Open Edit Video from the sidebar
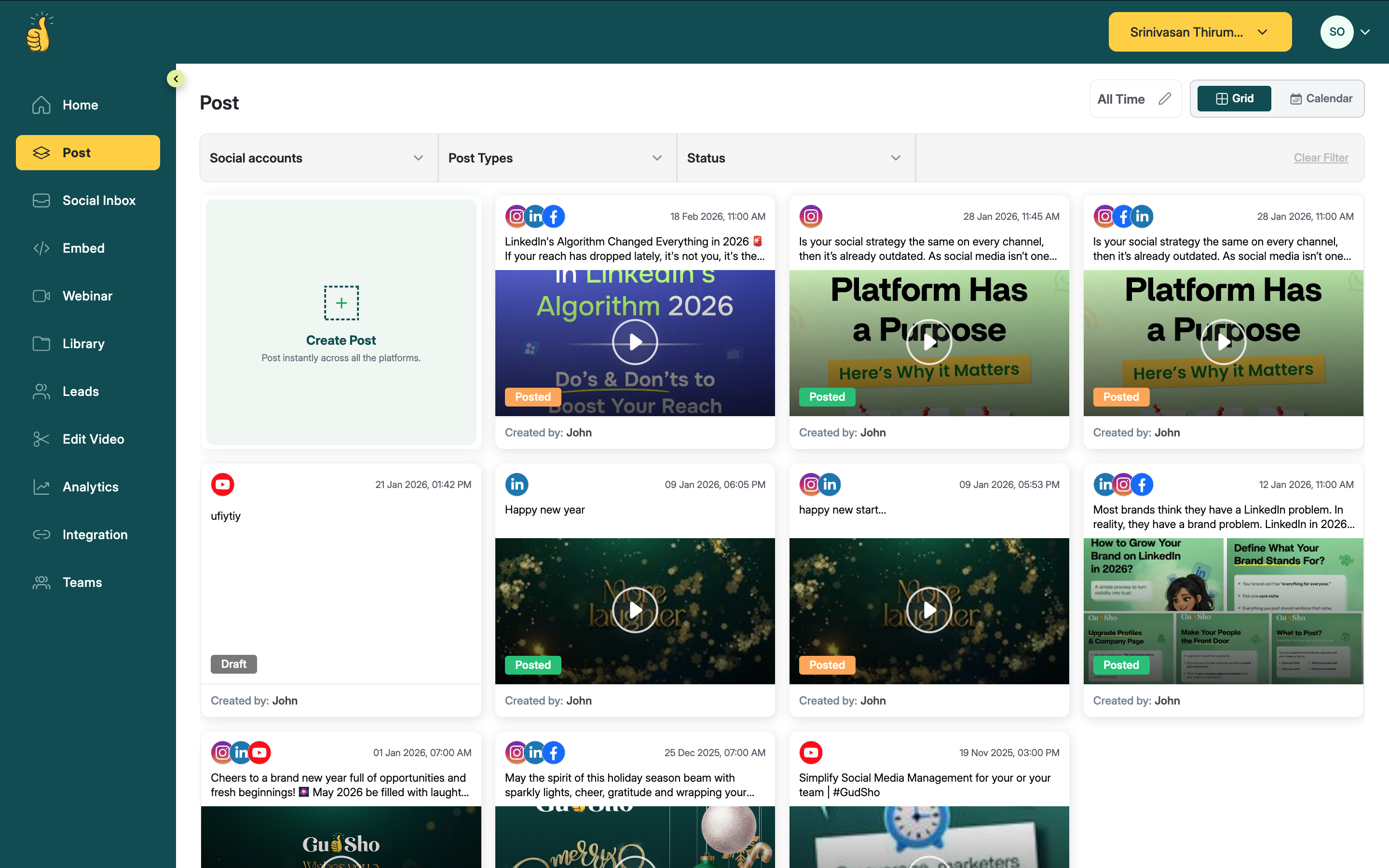The image size is (1389, 868). coord(93,439)
